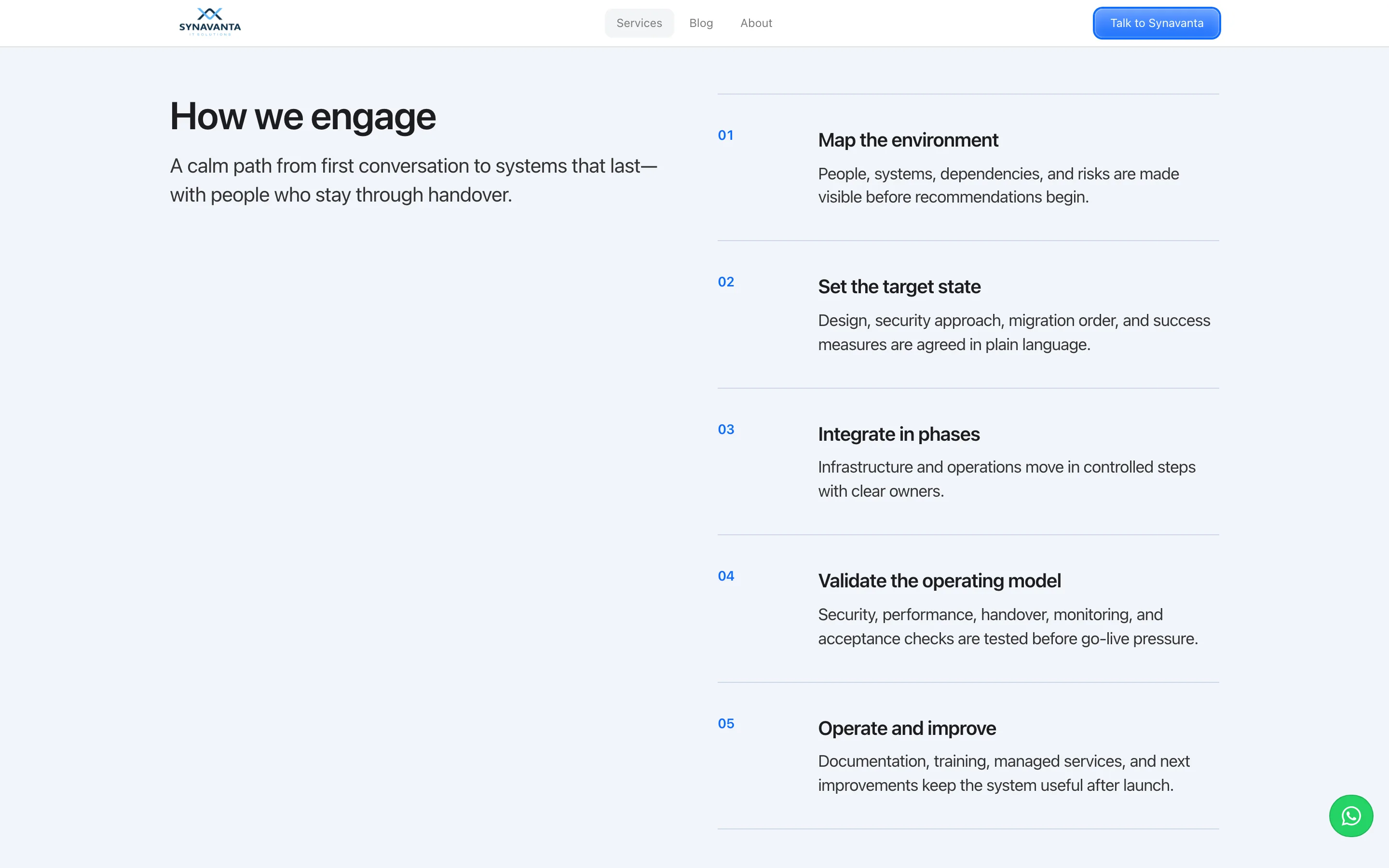The image size is (1389, 868).
Task: Click the Synavanta logo in the header
Action: coord(209,22)
